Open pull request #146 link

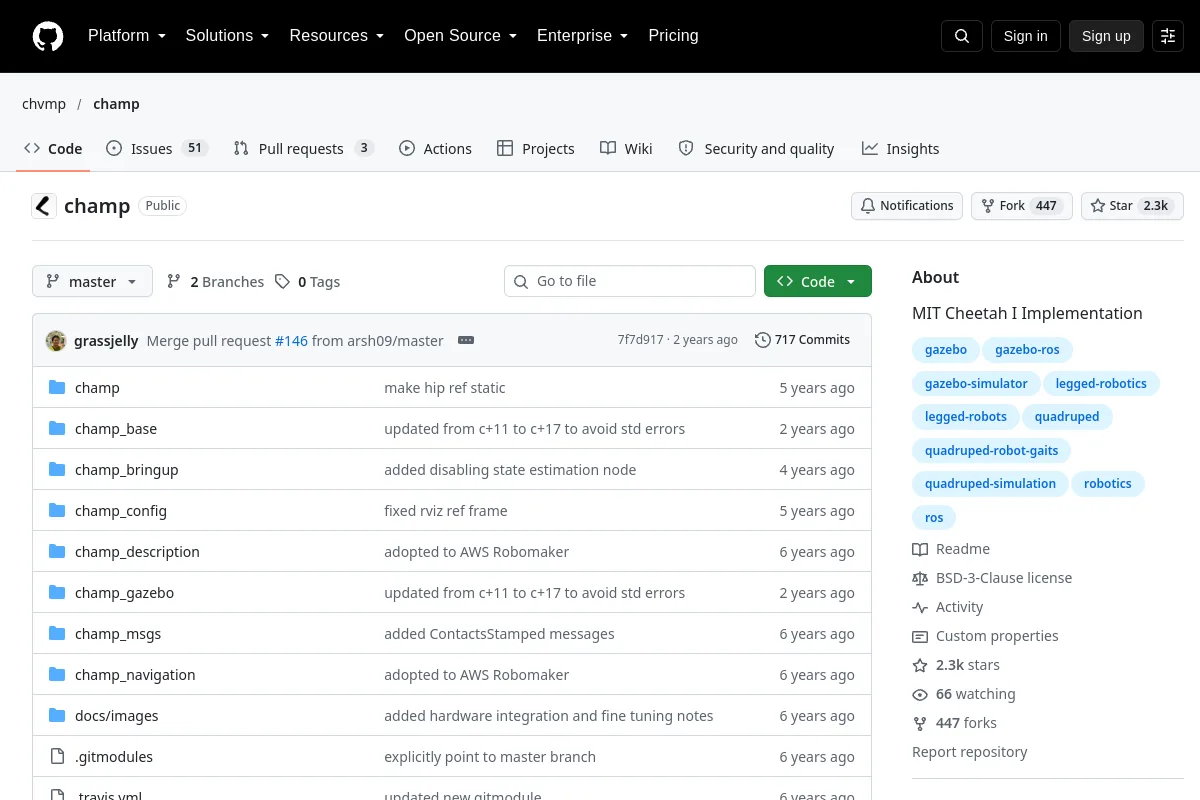point(291,340)
